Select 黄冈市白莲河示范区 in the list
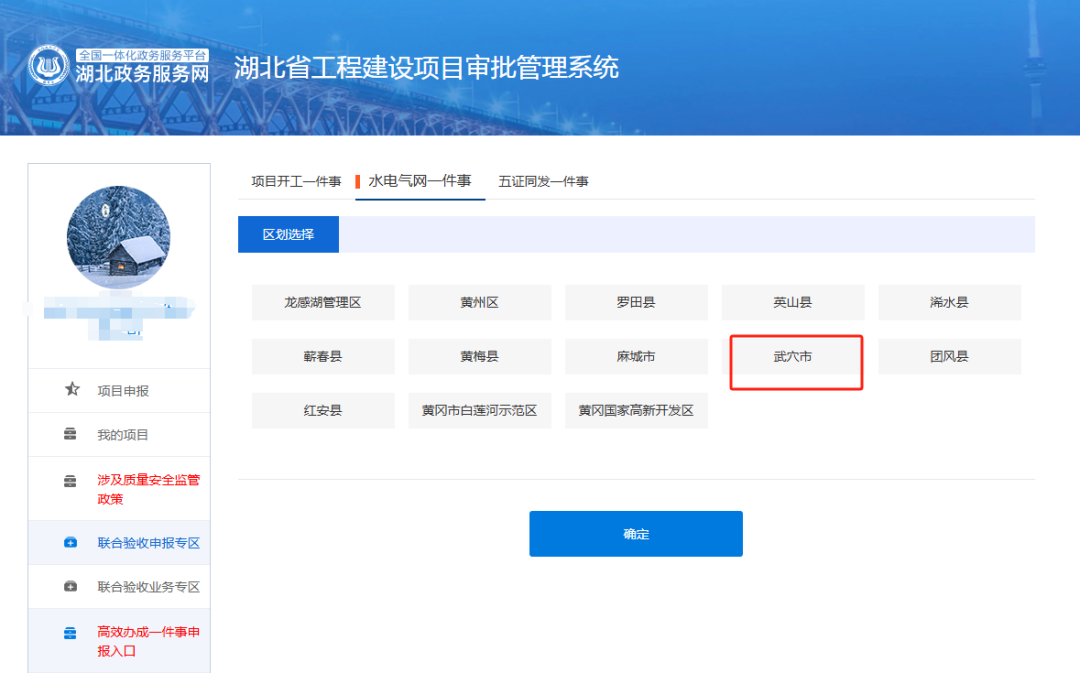1080x673 pixels. (479, 410)
